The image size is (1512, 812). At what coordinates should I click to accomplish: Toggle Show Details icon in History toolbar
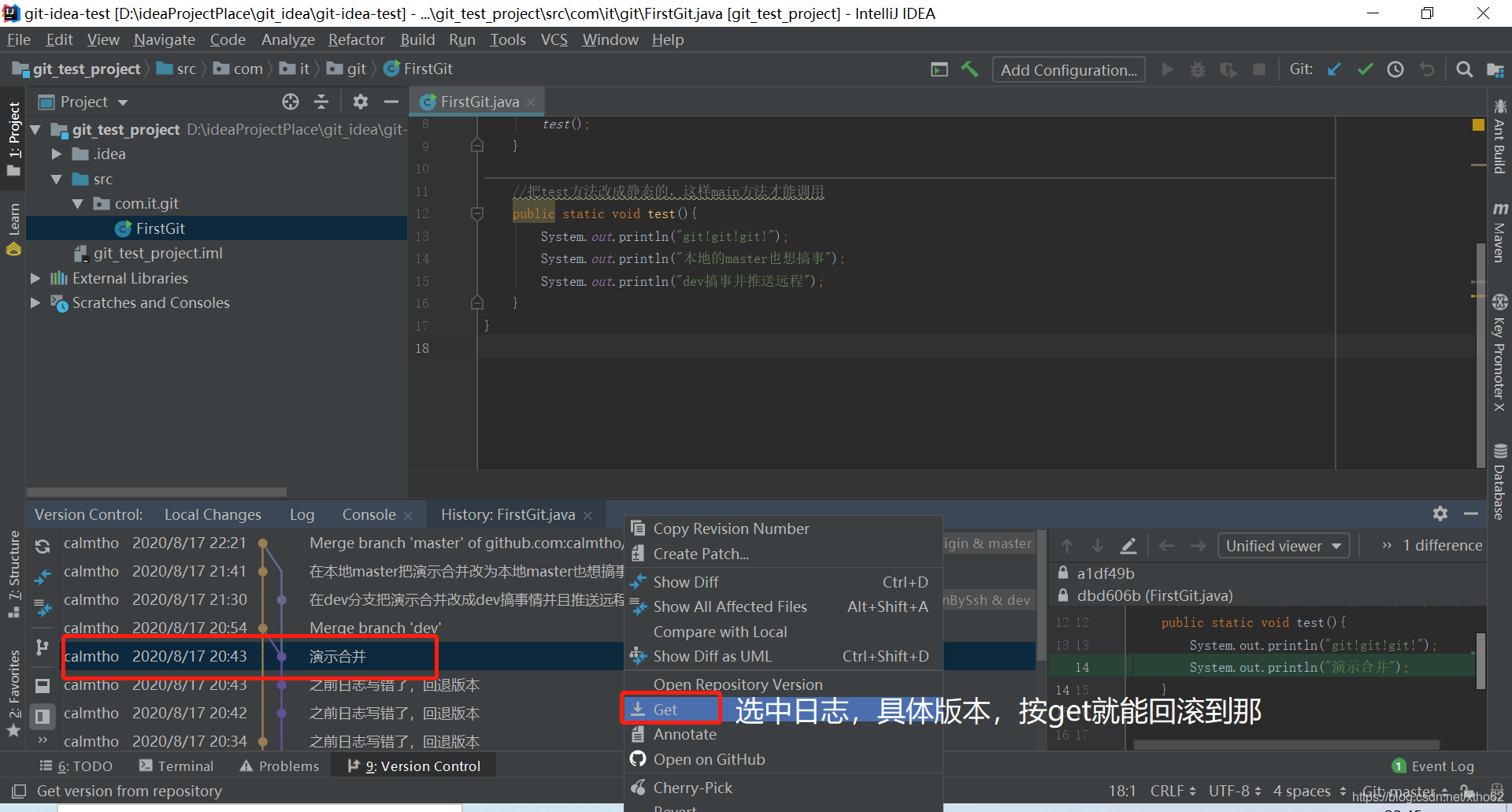pos(43,685)
